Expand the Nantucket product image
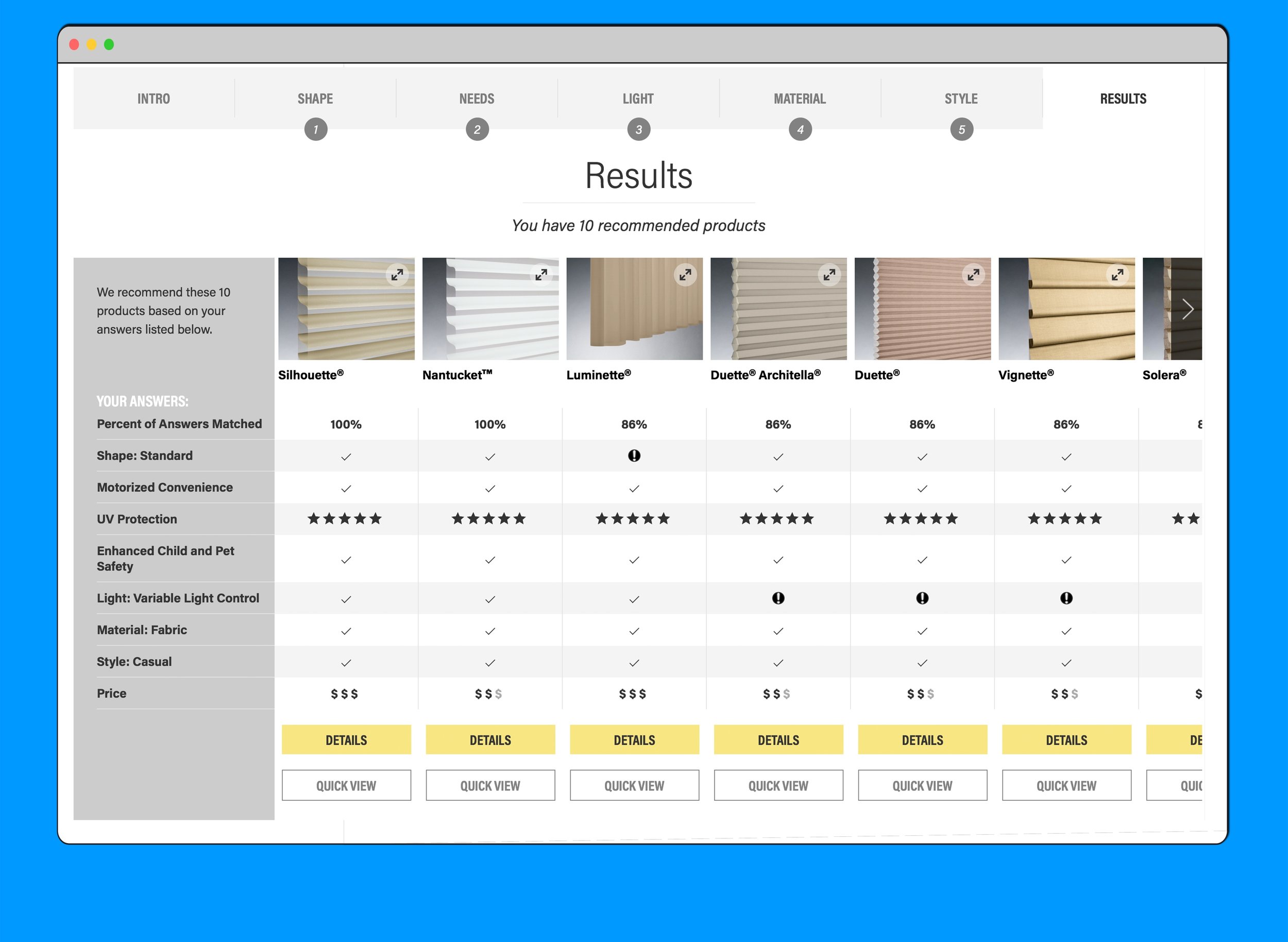Viewport: 1288px width, 942px height. [x=541, y=275]
